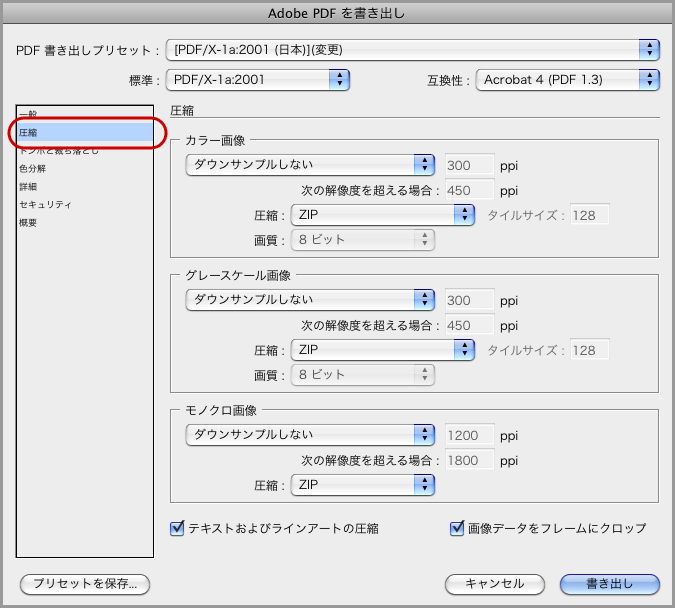Select 詳細 in the category list

coord(85,186)
